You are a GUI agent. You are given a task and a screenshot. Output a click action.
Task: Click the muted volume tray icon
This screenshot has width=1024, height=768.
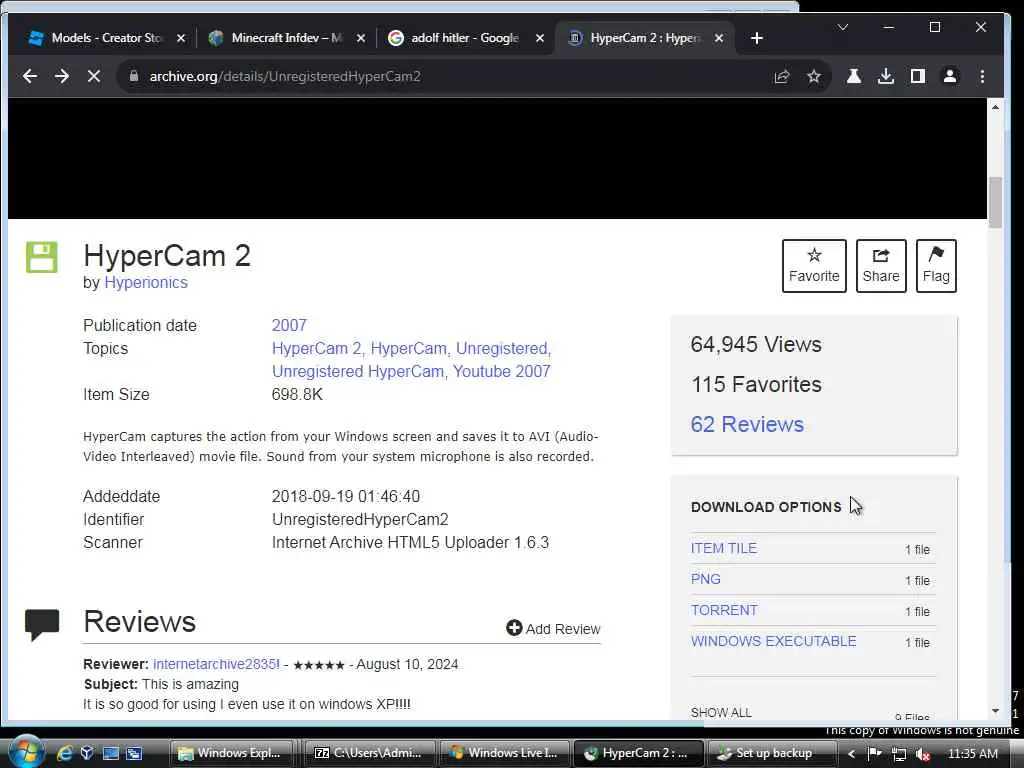click(x=923, y=754)
